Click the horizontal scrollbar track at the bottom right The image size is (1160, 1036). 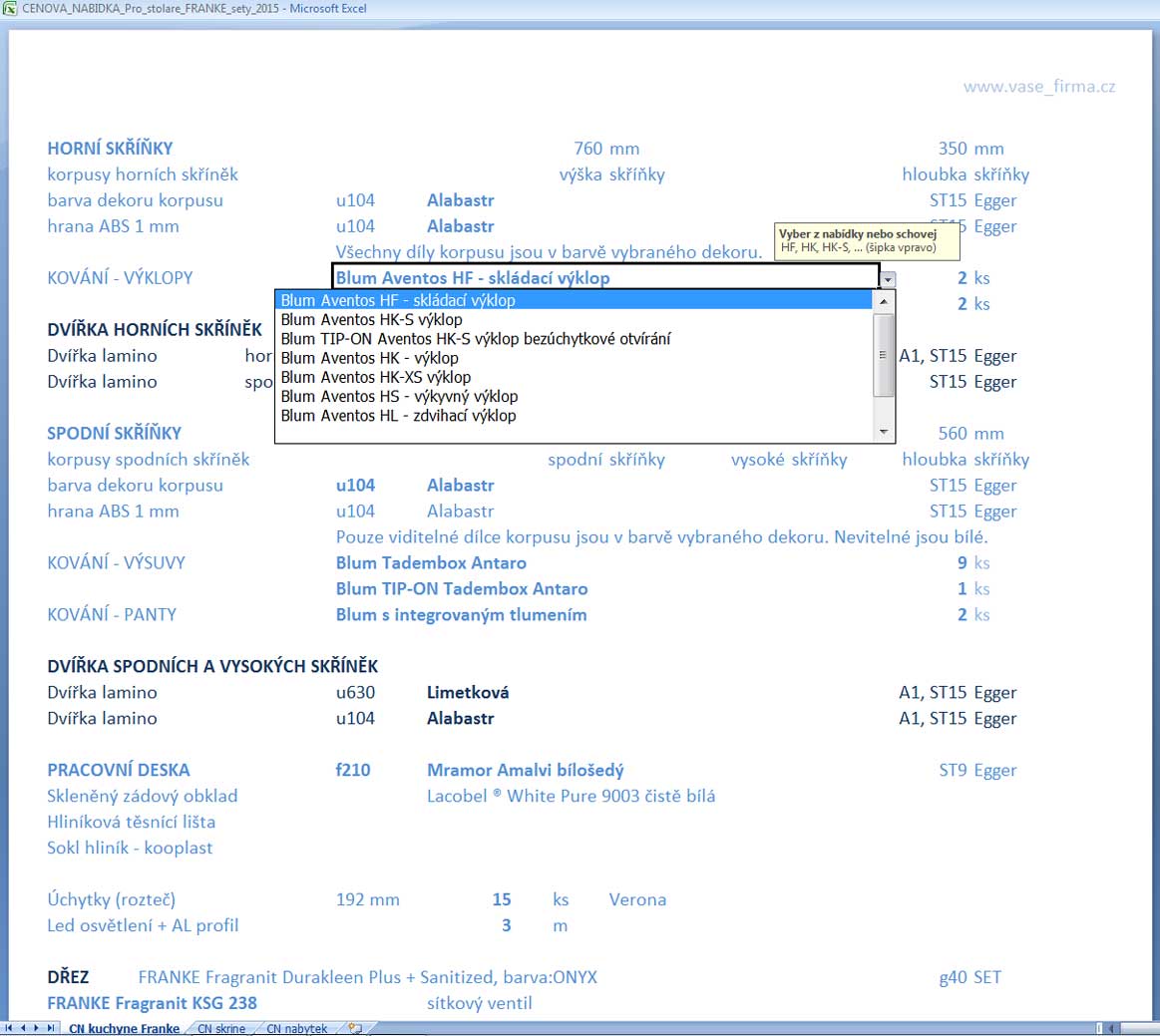(1139, 1028)
